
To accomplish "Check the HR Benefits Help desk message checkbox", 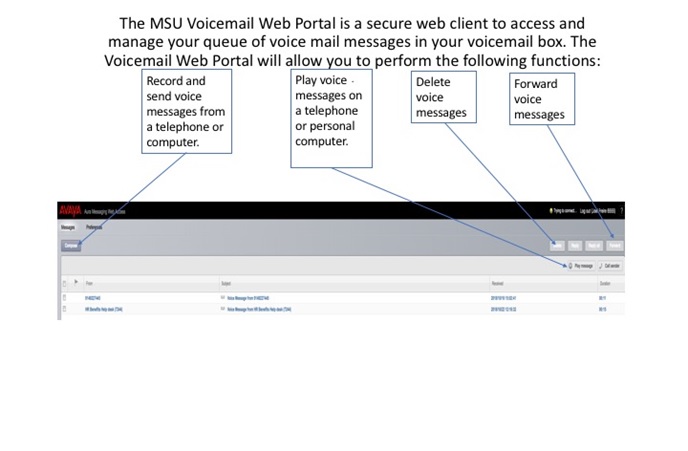I will point(65,308).
